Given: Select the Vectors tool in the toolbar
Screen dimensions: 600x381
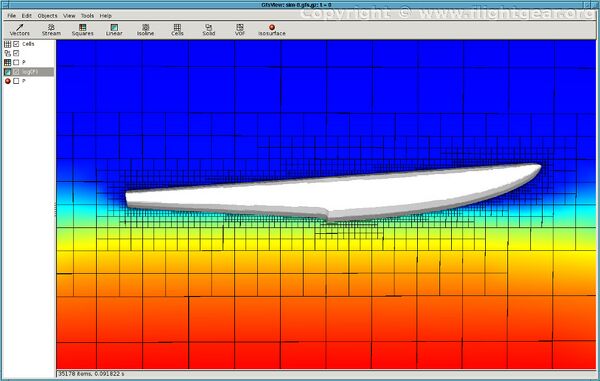Looking at the screenshot, I should pos(20,30).
